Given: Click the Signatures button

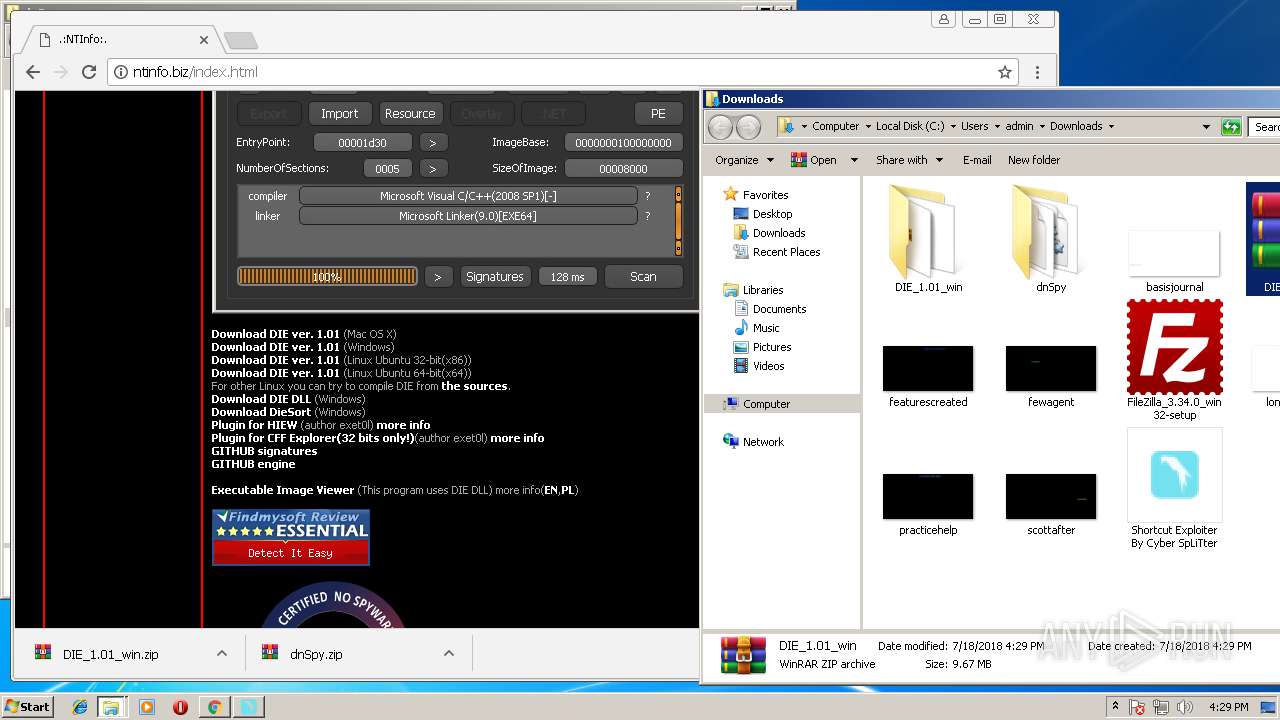Looking at the screenshot, I should pos(494,276).
